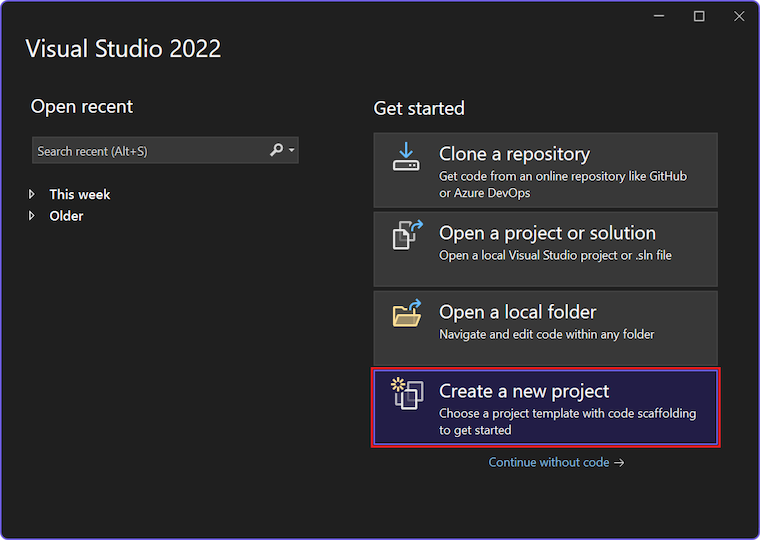This screenshot has width=760, height=540.
Task: Follow the Continue without code link
Action: tap(556, 462)
